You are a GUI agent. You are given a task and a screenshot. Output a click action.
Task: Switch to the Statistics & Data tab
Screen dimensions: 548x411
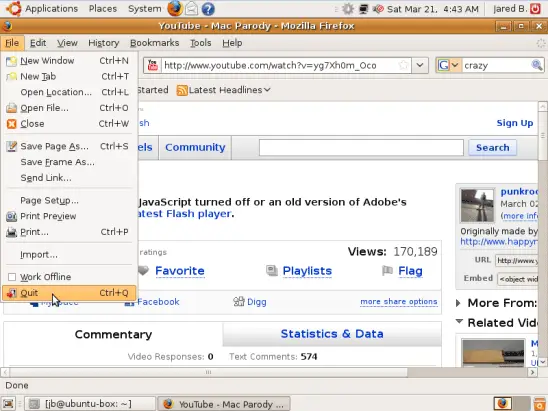[x=332, y=334]
